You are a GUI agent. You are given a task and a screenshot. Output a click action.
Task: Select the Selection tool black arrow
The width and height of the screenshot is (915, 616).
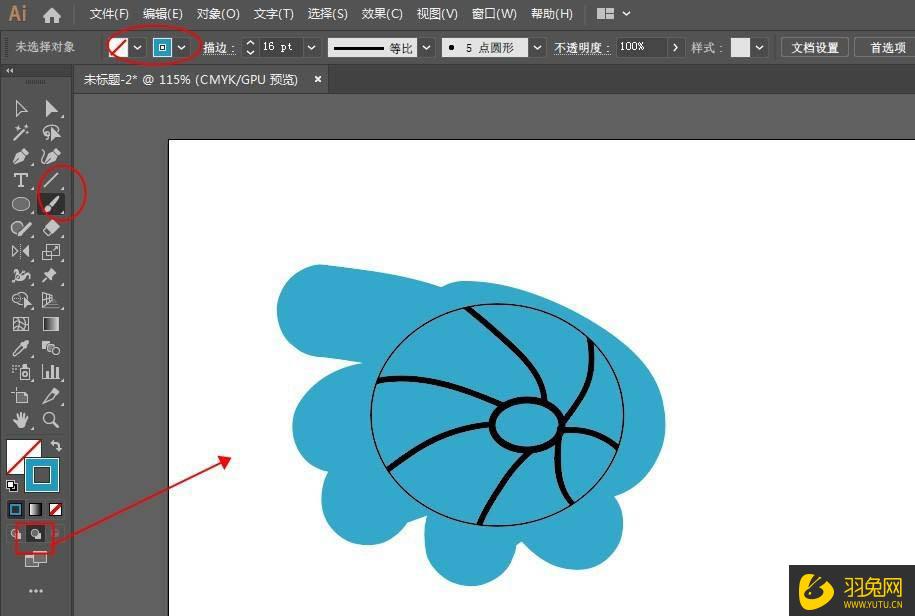[21, 108]
